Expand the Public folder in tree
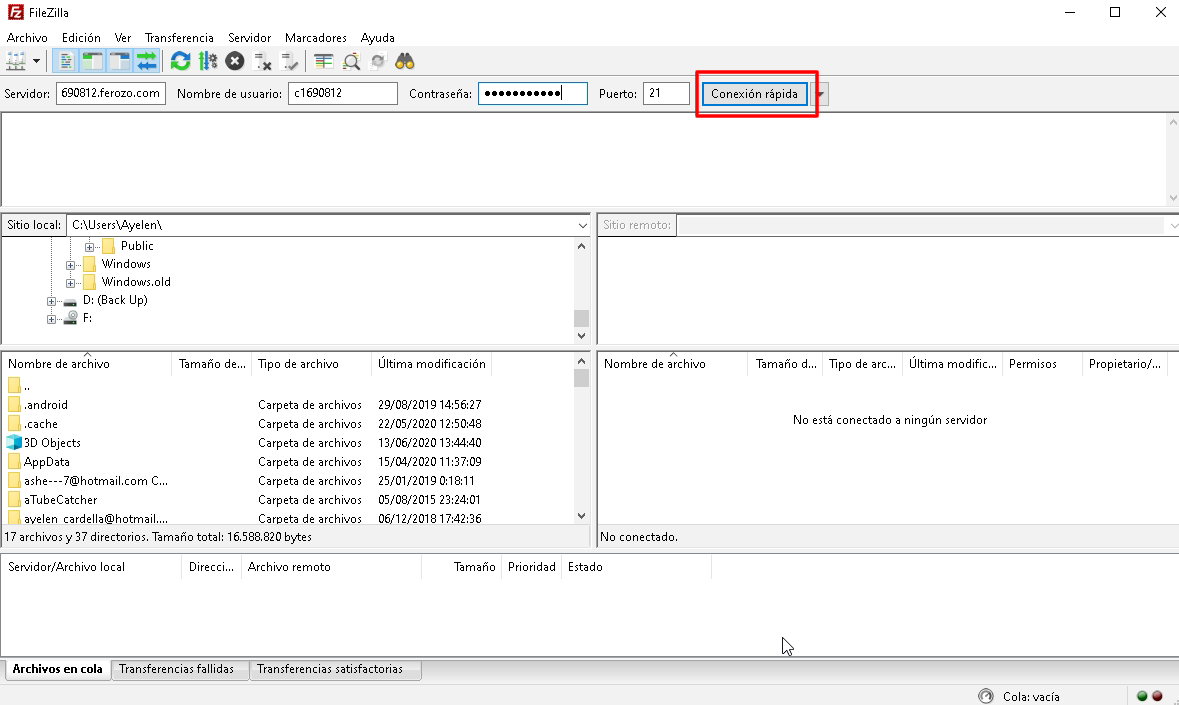Screen dimensions: 1179x705 (x=89, y=247)
